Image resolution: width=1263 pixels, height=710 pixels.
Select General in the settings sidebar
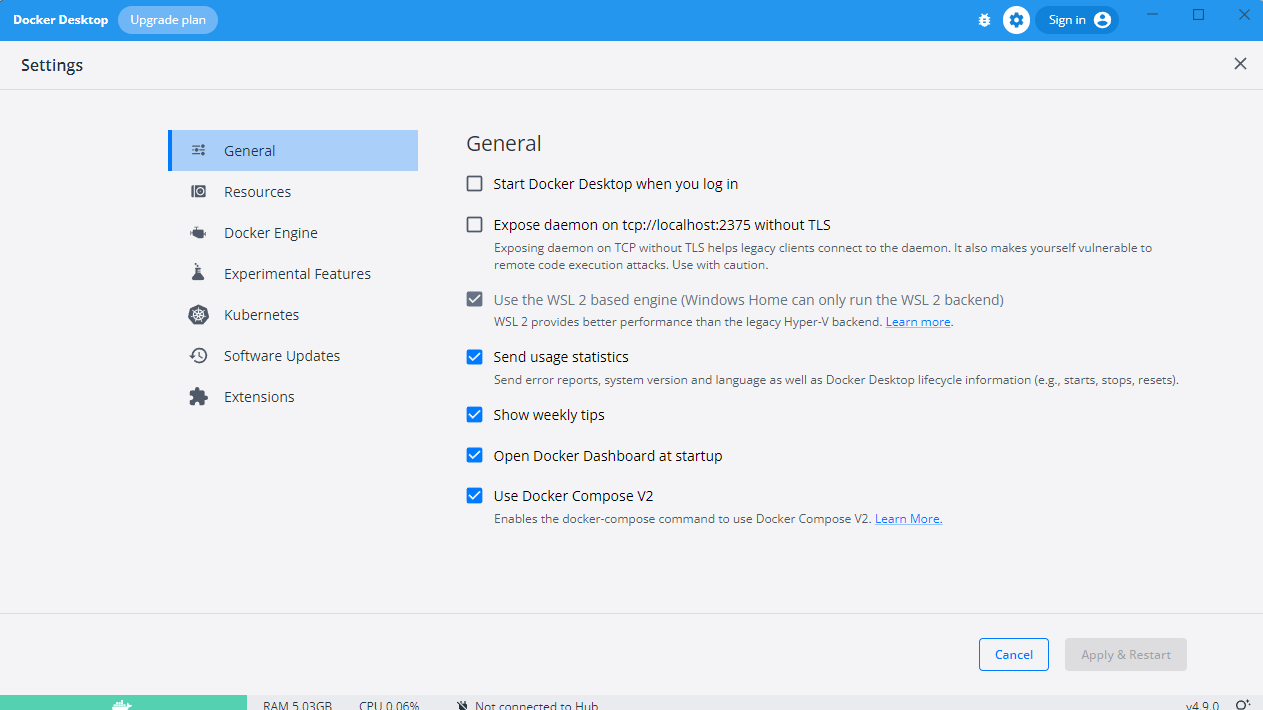coord(249,150)
